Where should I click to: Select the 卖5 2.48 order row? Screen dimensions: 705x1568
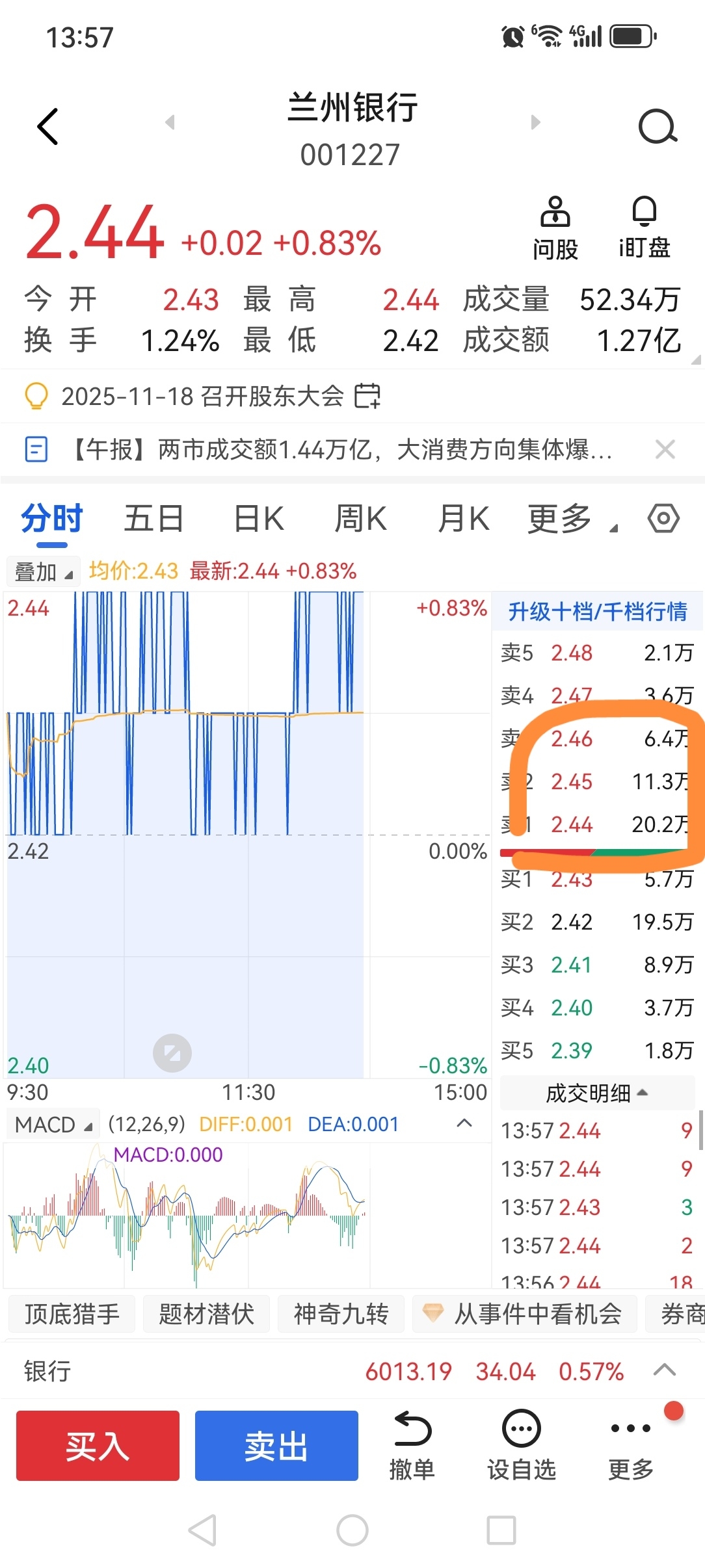coord(597,652)
